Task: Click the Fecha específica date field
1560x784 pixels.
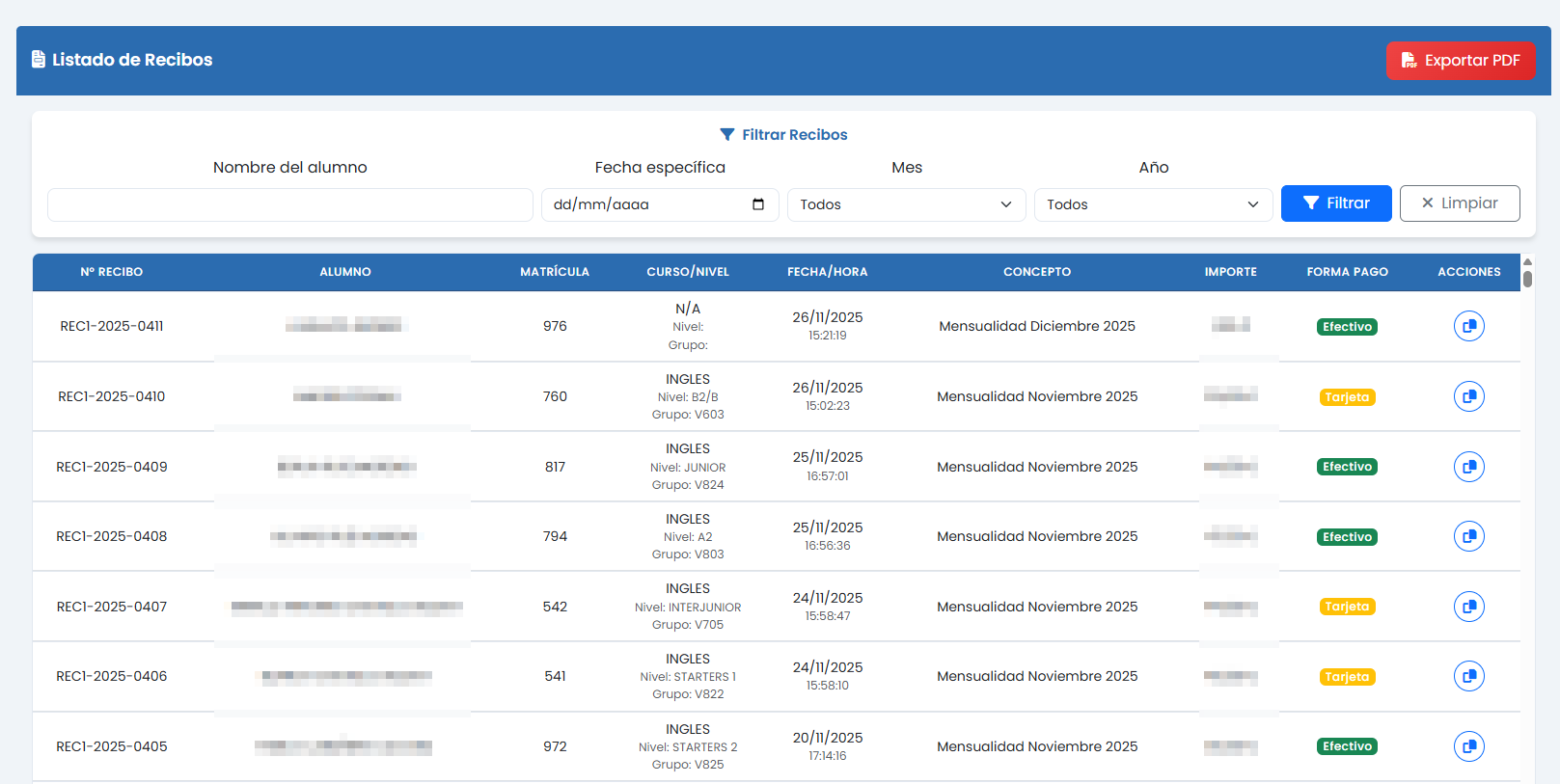Action: click(646, 204)
